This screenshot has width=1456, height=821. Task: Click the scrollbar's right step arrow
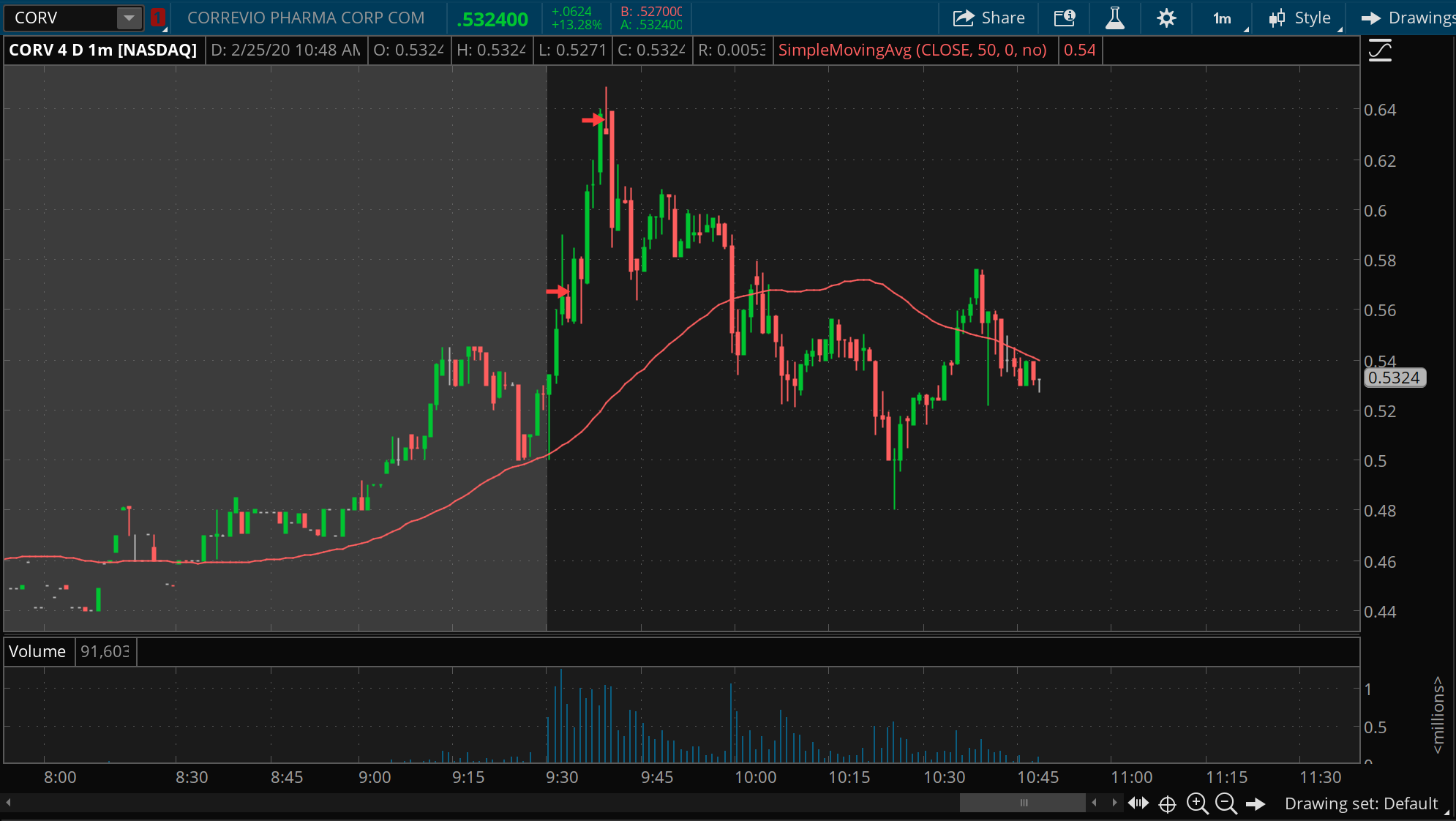pos(1114,803)
